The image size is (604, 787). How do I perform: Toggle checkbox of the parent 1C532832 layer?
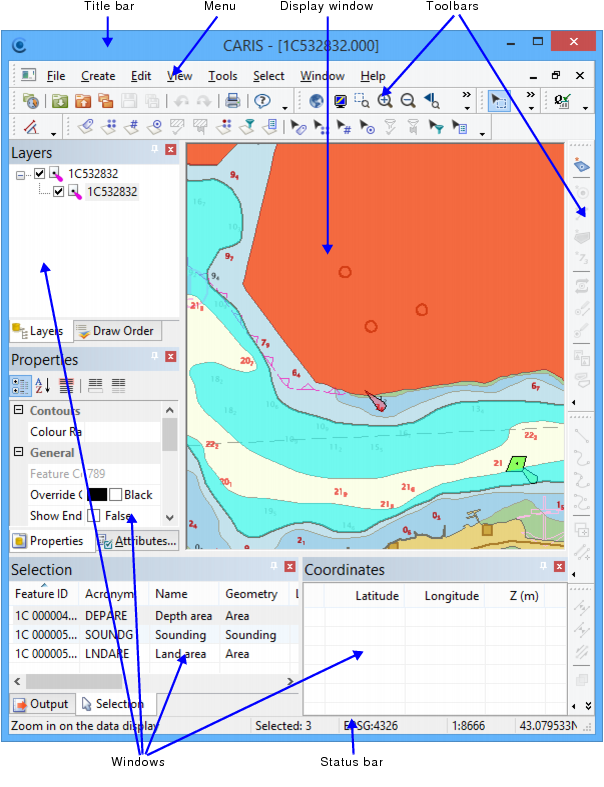tap(40, 174)
